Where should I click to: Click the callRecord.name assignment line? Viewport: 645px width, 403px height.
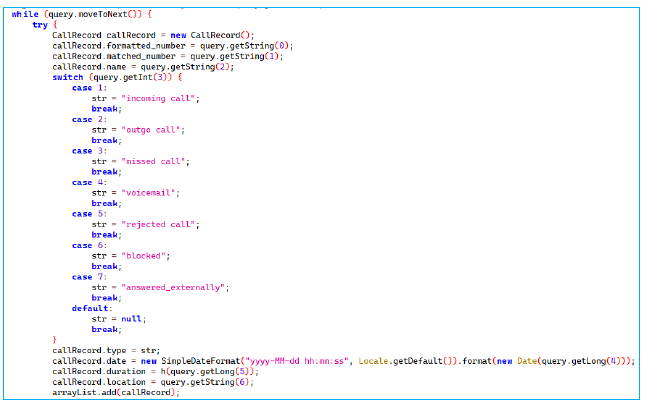point(143,67)
